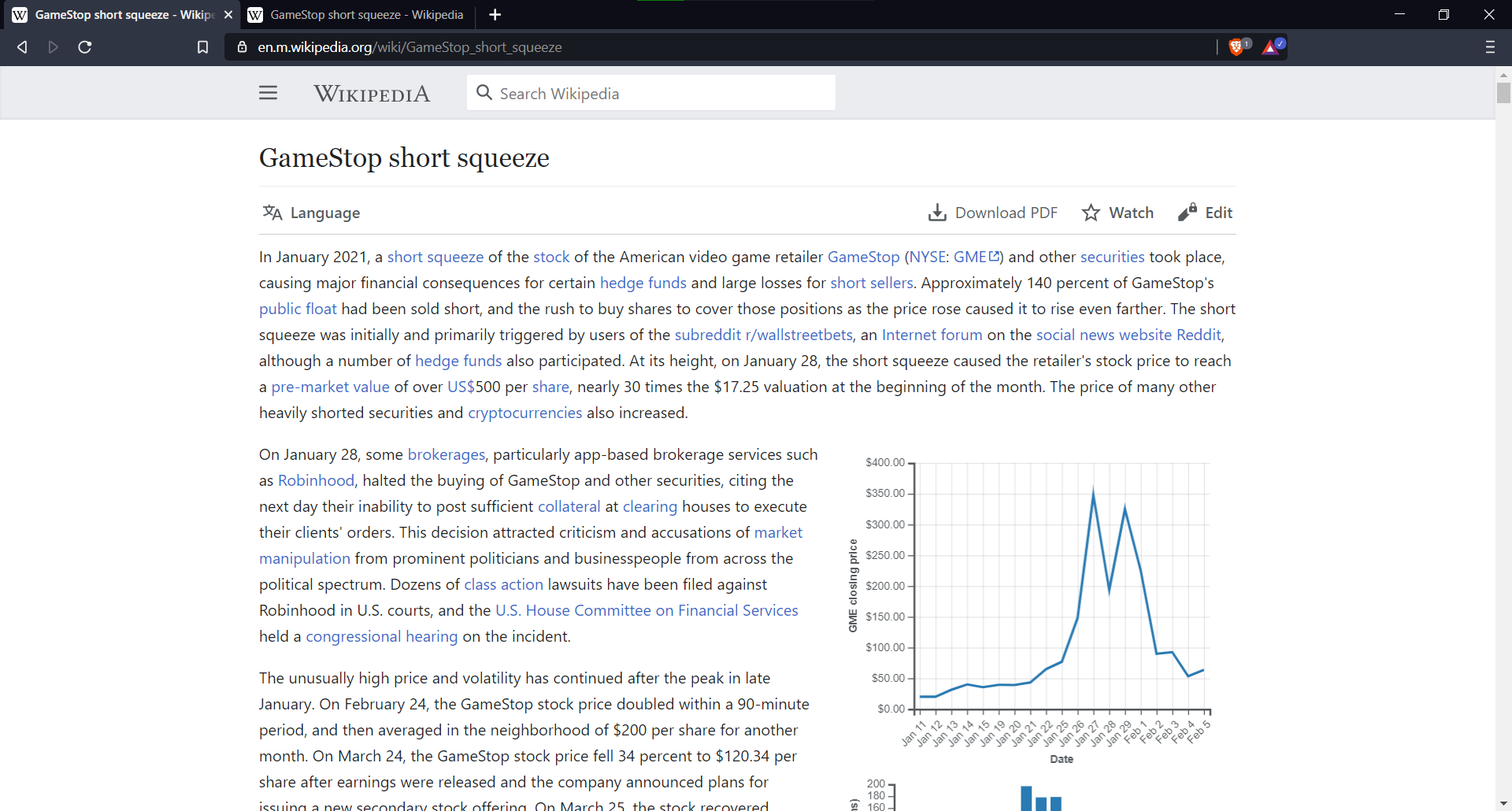Bookmark this page with bookmark icon
Viewport: 1512px width, 811px height.
pyautogui.click(x=202, y=47)
